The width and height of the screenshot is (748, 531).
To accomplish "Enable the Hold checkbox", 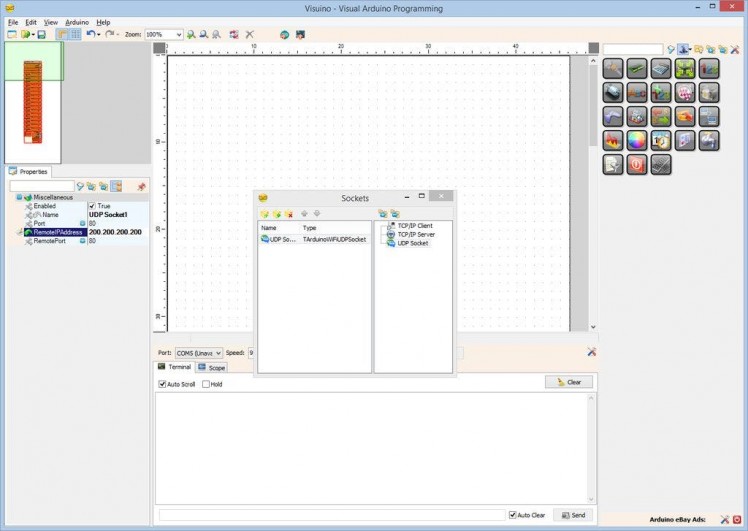I will pos(206,384).
